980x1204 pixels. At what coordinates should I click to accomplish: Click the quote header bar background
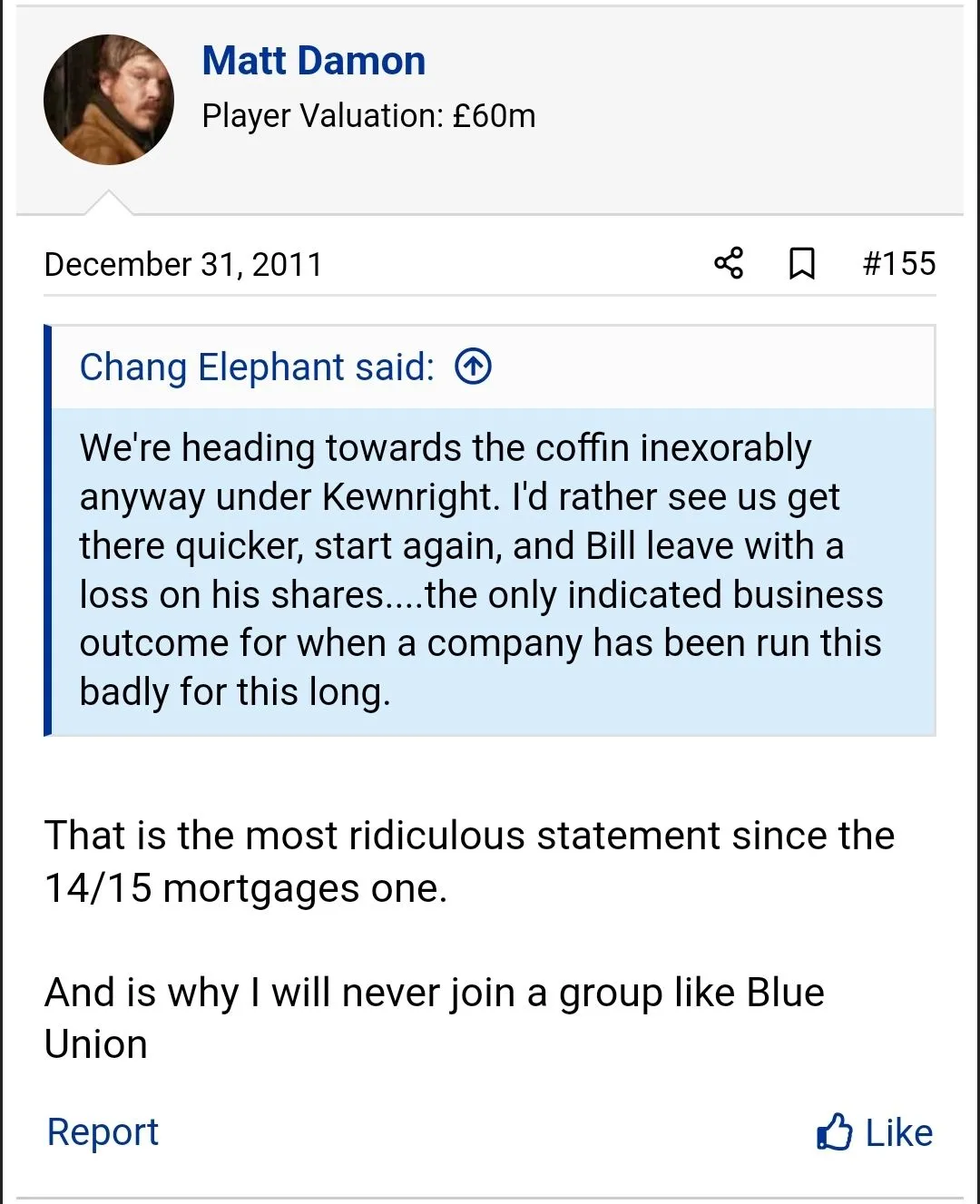708,367
